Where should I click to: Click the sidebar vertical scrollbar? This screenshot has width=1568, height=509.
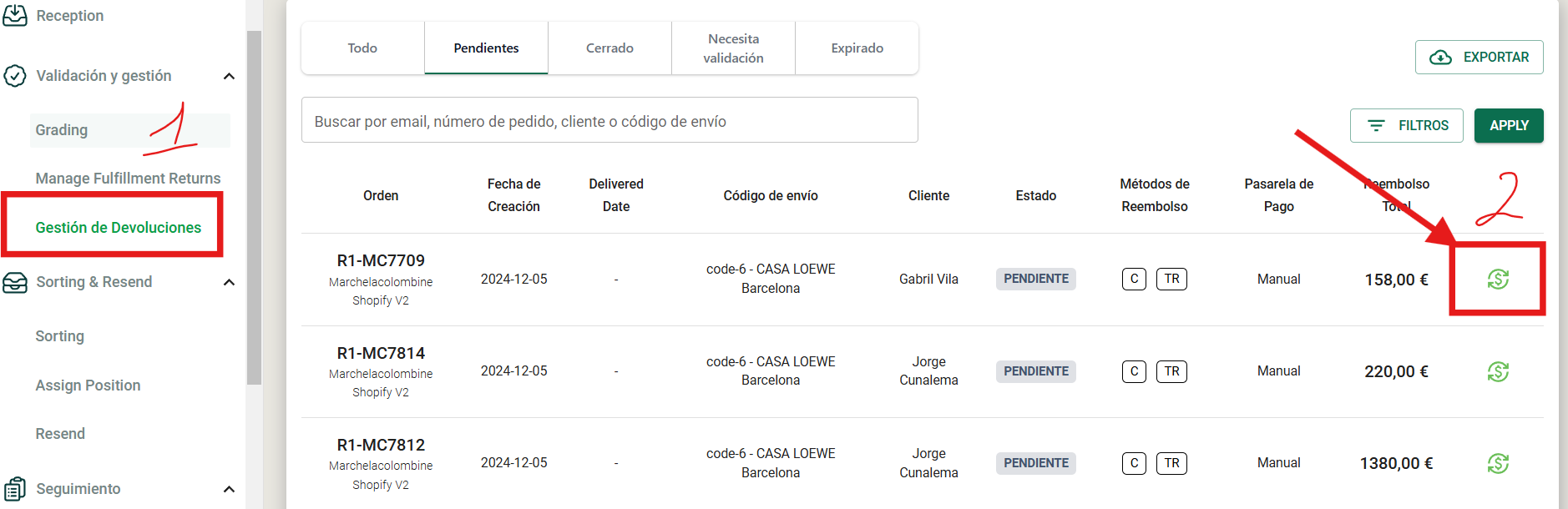pyautogui.click(x=254, y=209)
